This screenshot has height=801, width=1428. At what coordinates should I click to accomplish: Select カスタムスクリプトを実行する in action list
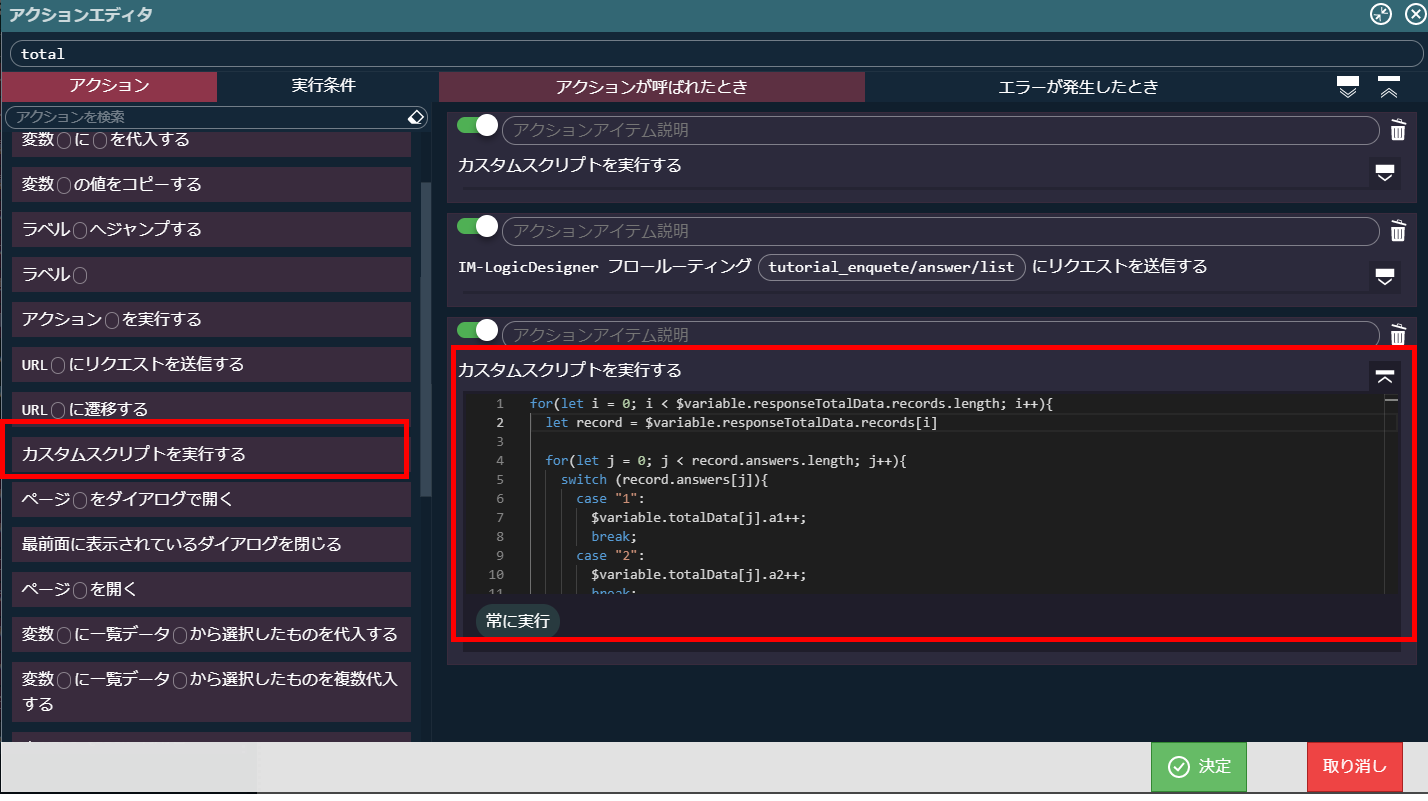click(x=211, y=454)
